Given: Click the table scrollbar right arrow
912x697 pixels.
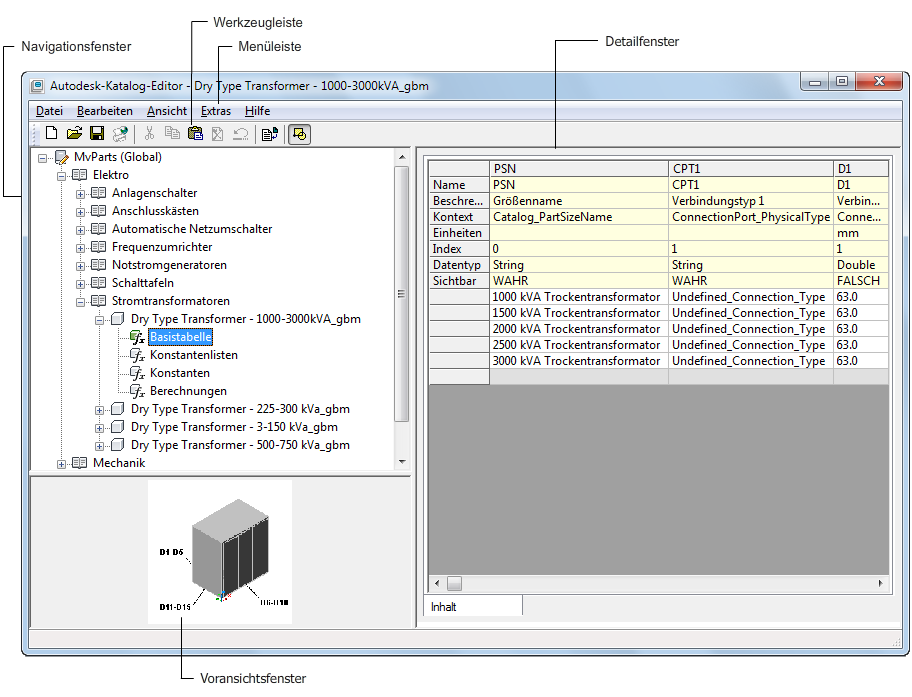Looking at the screenshot, I should tap(881, 583).
